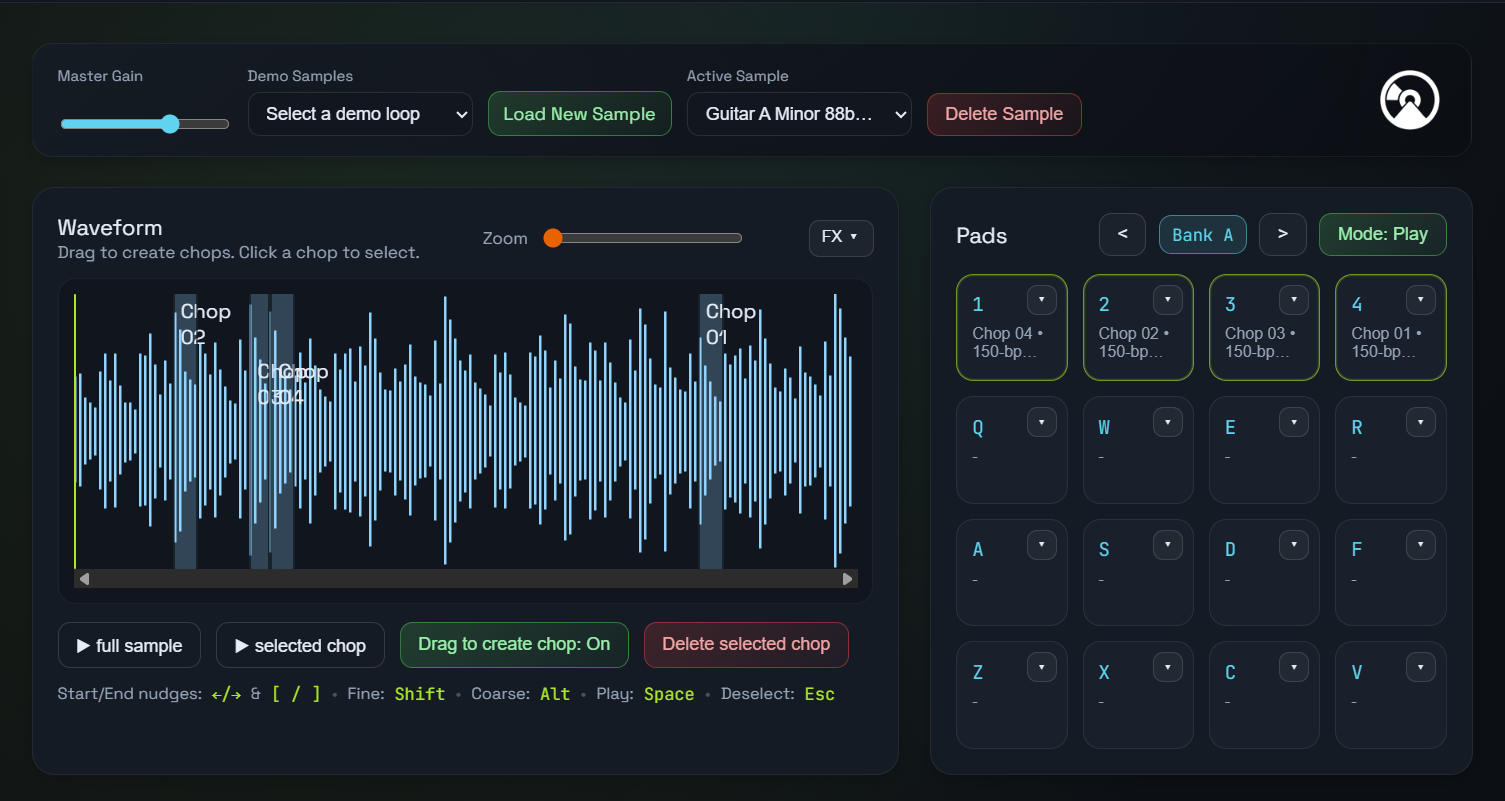This screenshot has height=801, width=1505.
Task: Switch the pads out of Play mode
Action: [x=1383, y=234]
